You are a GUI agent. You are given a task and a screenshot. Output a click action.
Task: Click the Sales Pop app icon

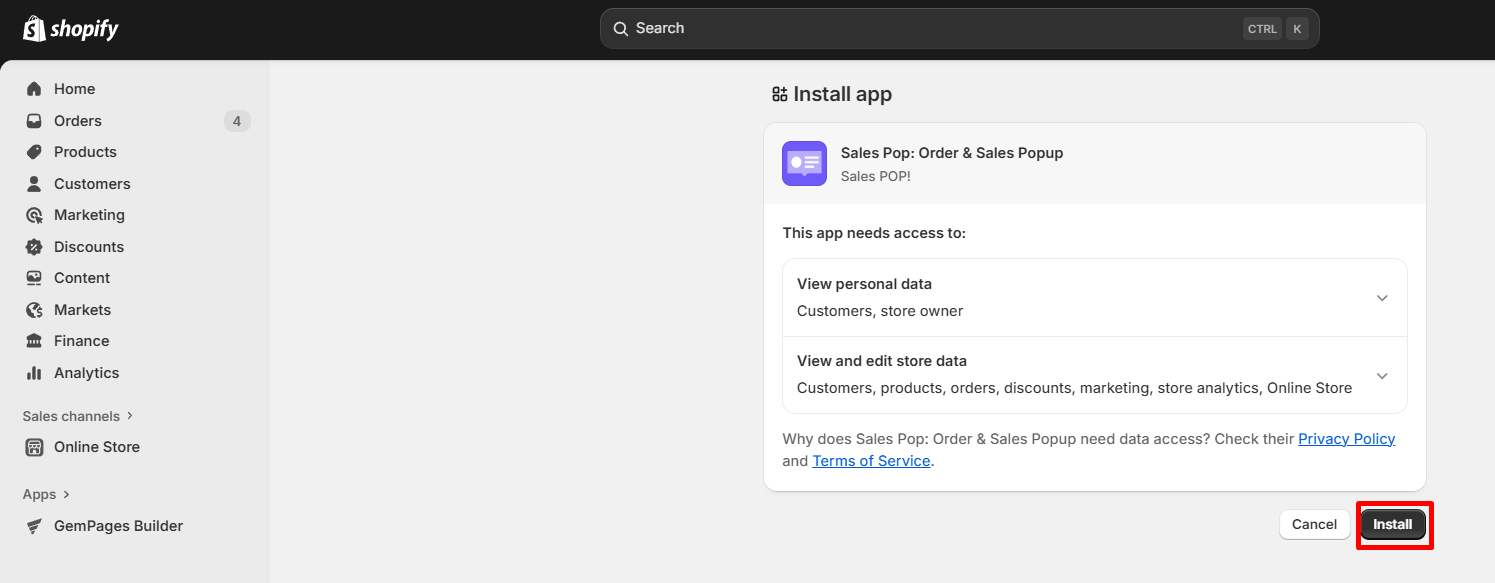804,163
